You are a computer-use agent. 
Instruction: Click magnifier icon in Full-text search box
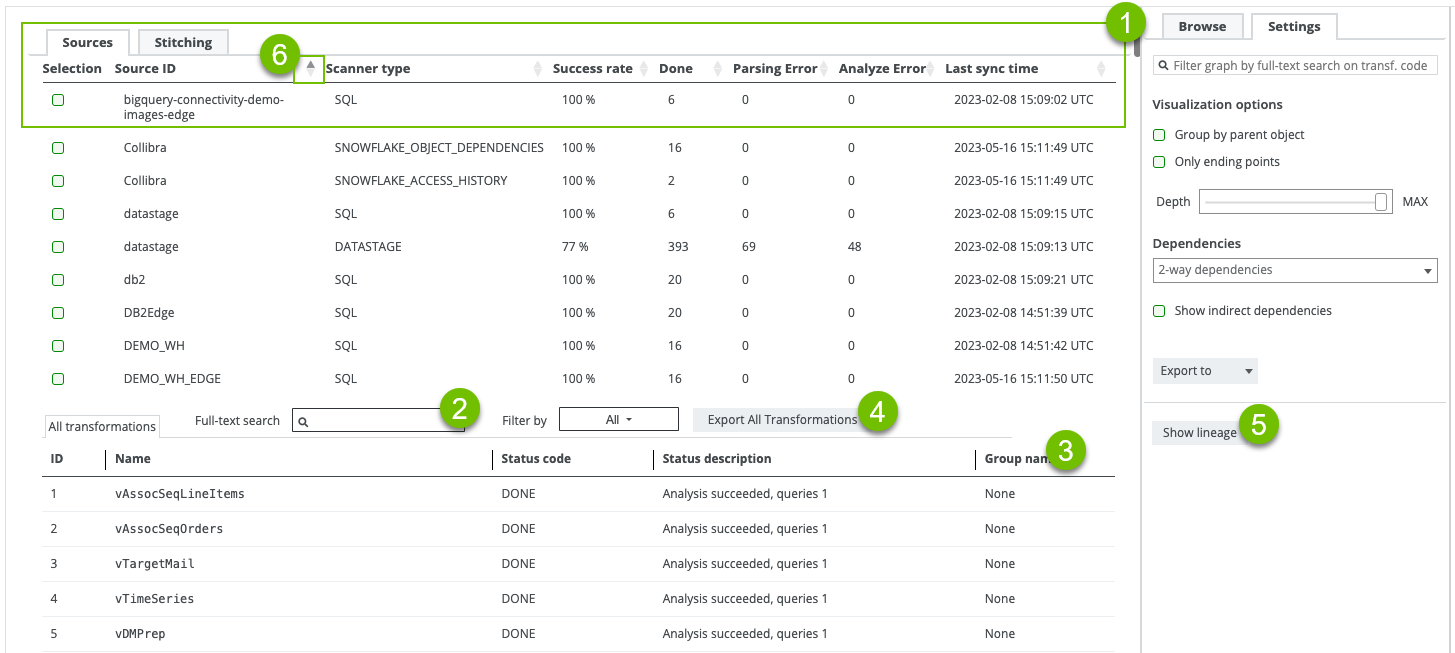tap(303, 422)
